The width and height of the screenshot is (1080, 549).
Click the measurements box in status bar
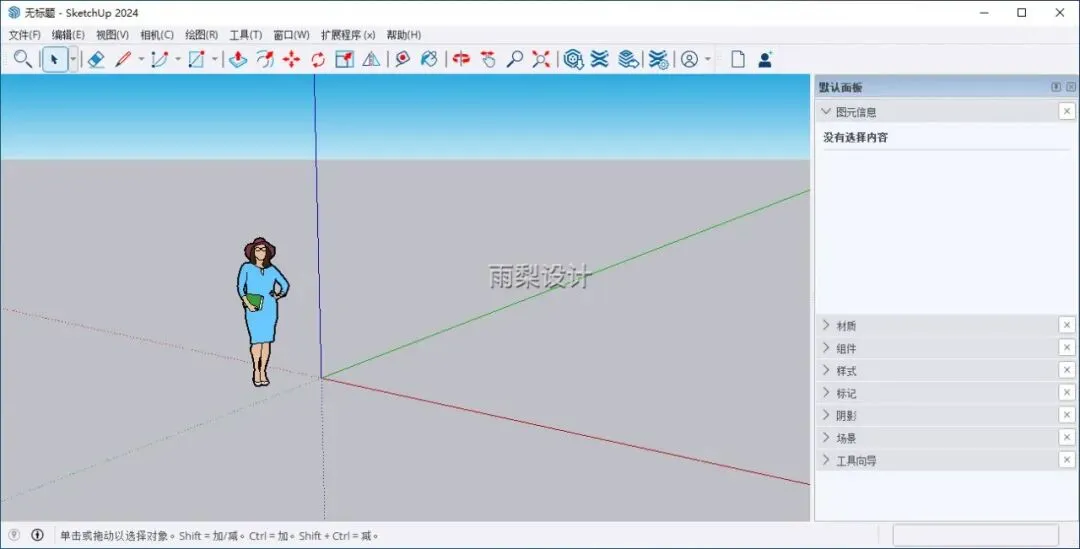[975, 535]
